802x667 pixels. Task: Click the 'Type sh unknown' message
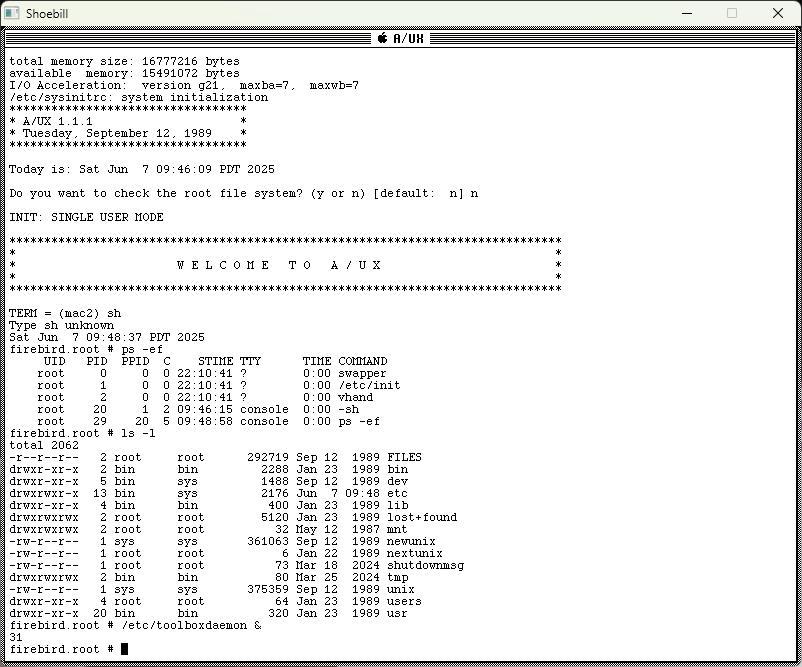pyautogui.click(x=61, y=325)
